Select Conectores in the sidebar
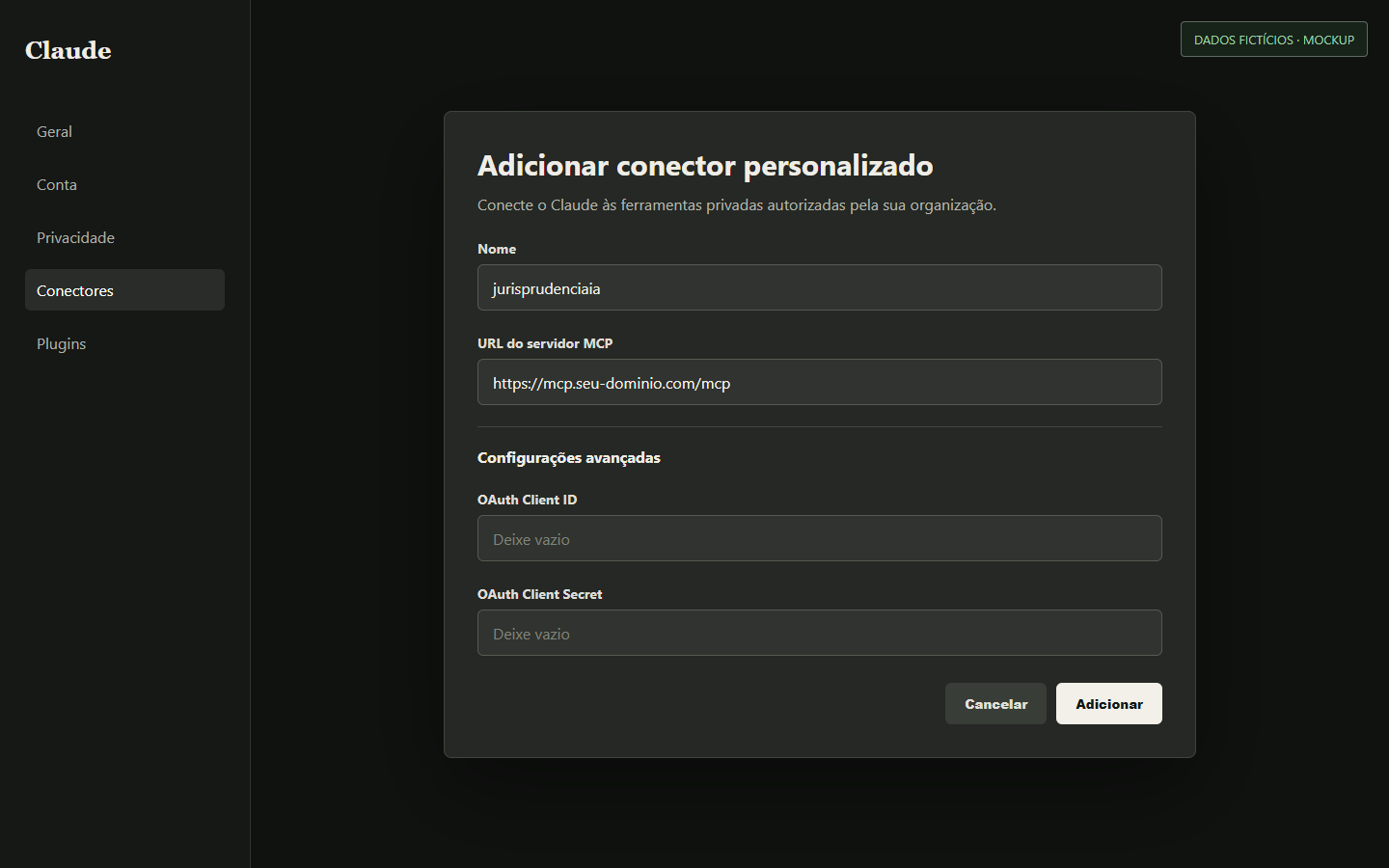Viewport: 1389px width, 868px height. 124,289
